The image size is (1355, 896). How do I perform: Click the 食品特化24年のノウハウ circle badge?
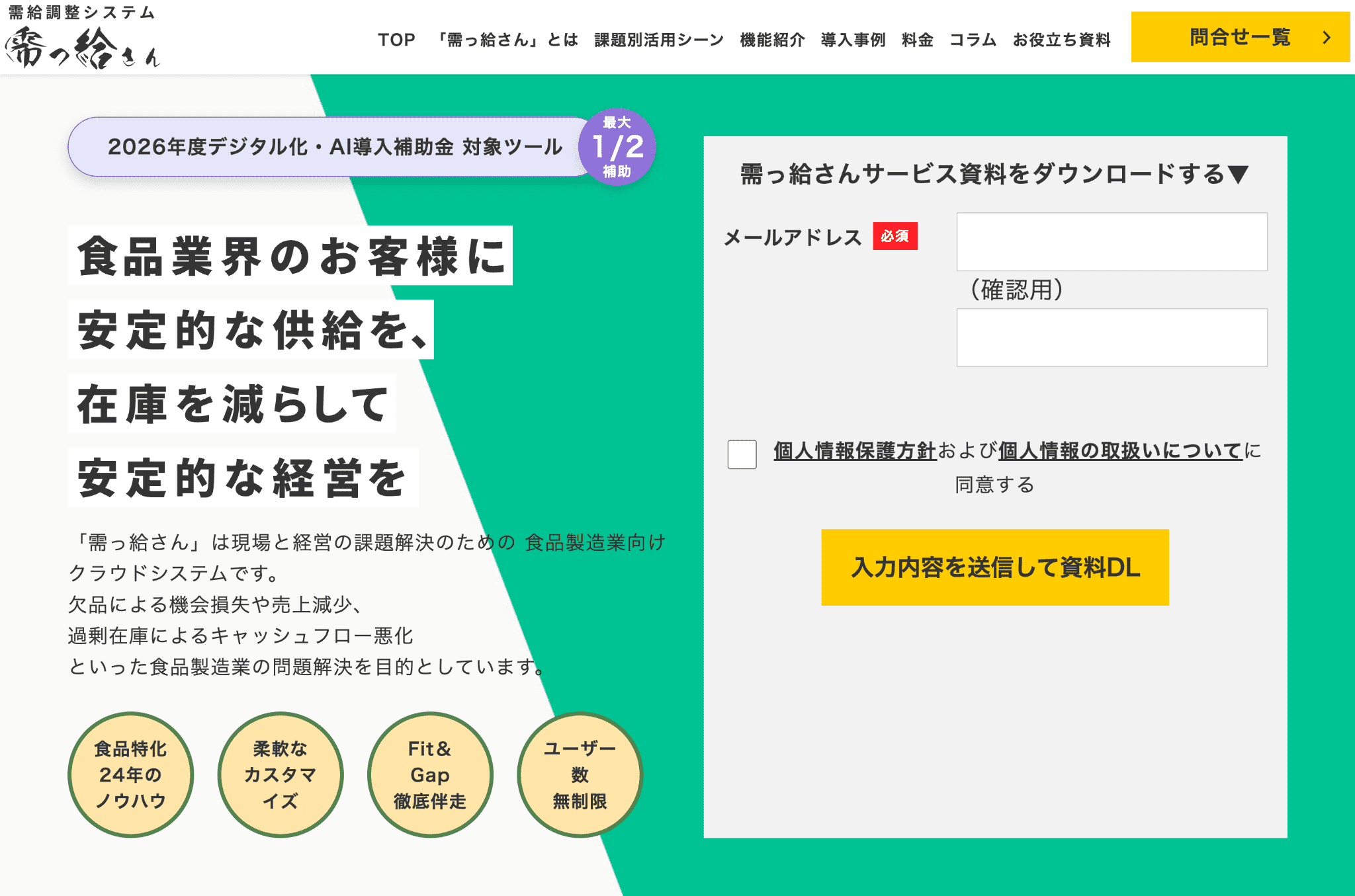[x=131, y=774]
